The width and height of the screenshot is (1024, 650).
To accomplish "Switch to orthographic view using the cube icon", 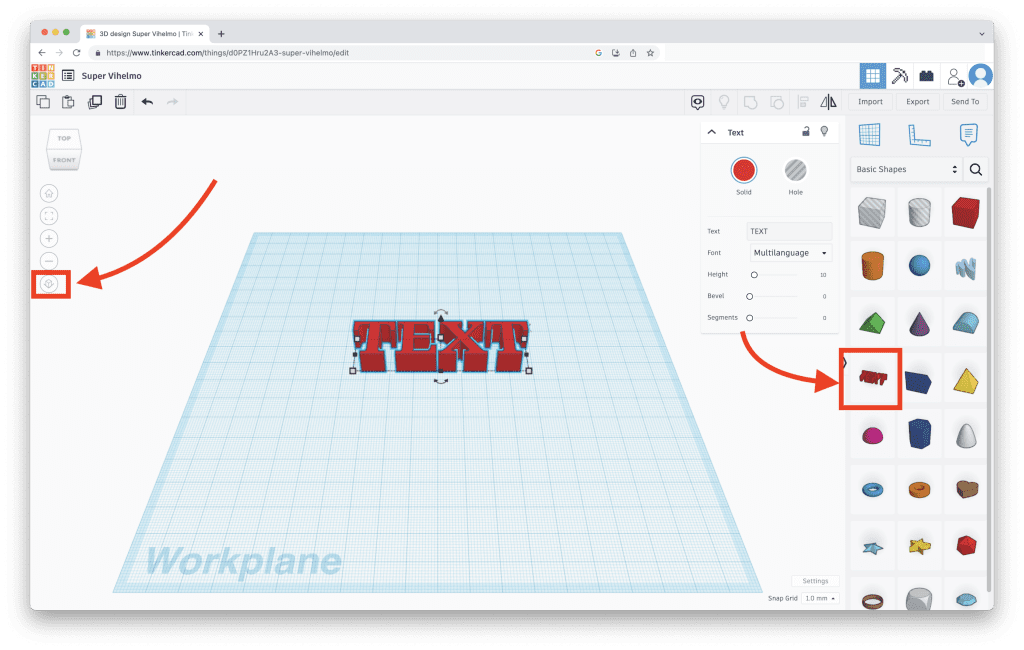I will pyautogui.click(x=49, y=284).
